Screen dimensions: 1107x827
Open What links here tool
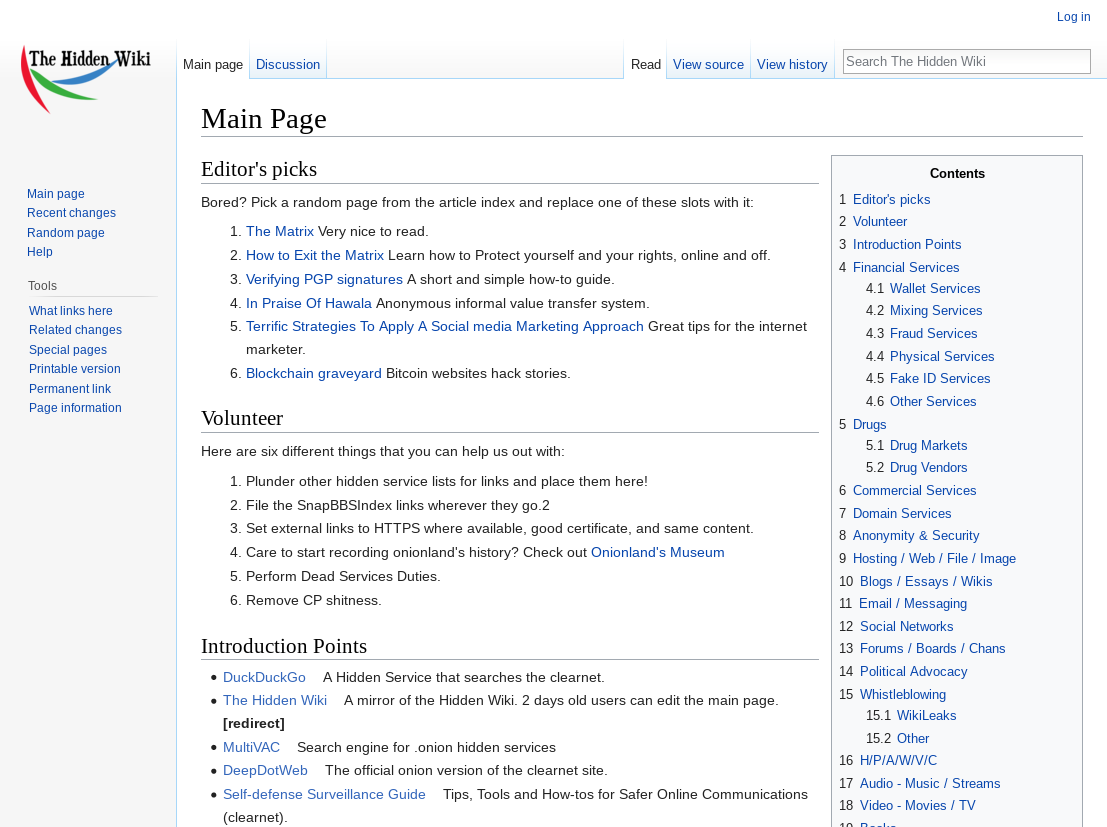71,311
